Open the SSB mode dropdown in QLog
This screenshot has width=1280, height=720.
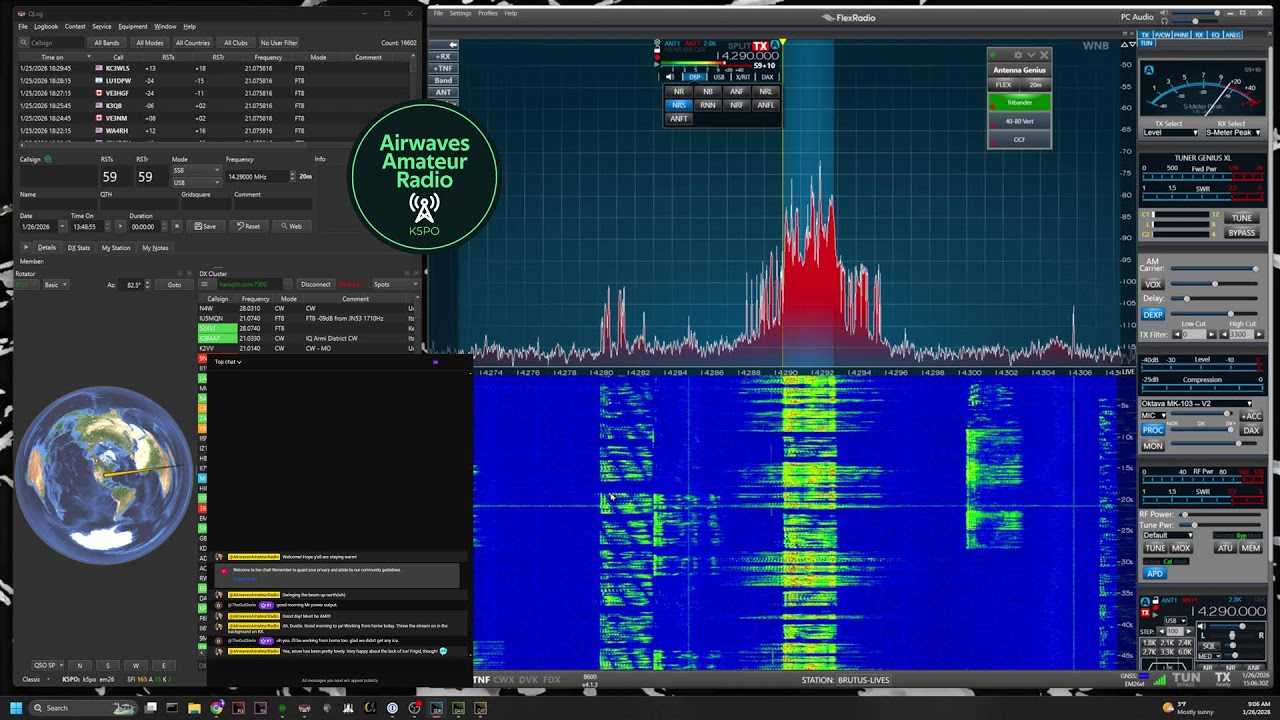pos(195,170)
